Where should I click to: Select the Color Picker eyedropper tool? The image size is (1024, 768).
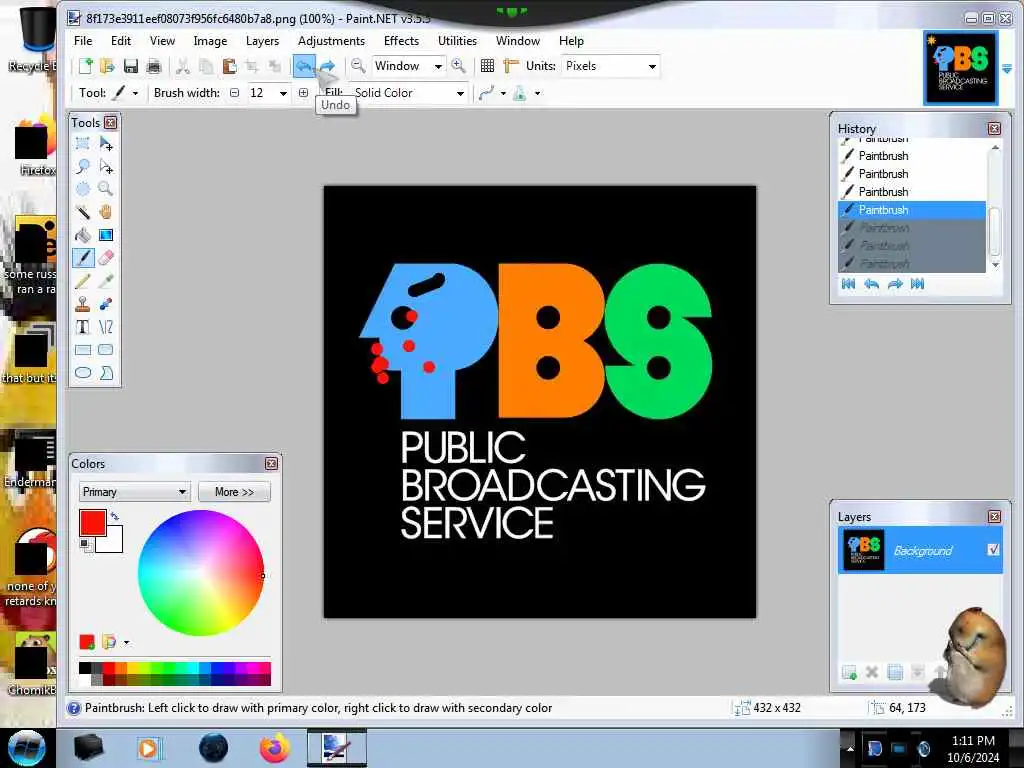coord(106,281)
